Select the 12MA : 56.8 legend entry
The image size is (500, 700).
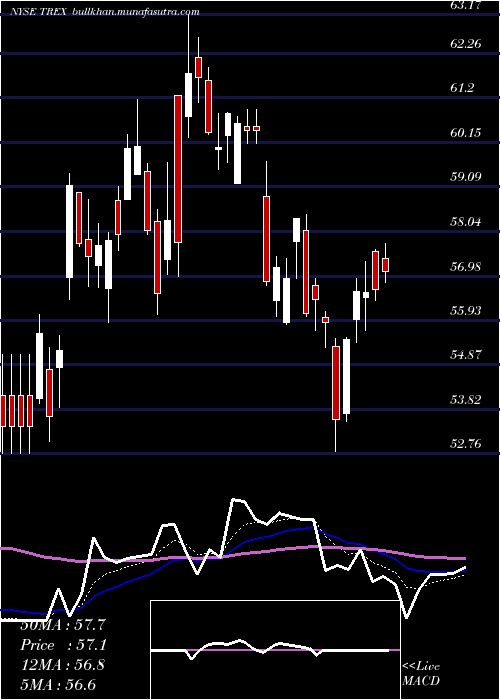(x=63, y=665)
